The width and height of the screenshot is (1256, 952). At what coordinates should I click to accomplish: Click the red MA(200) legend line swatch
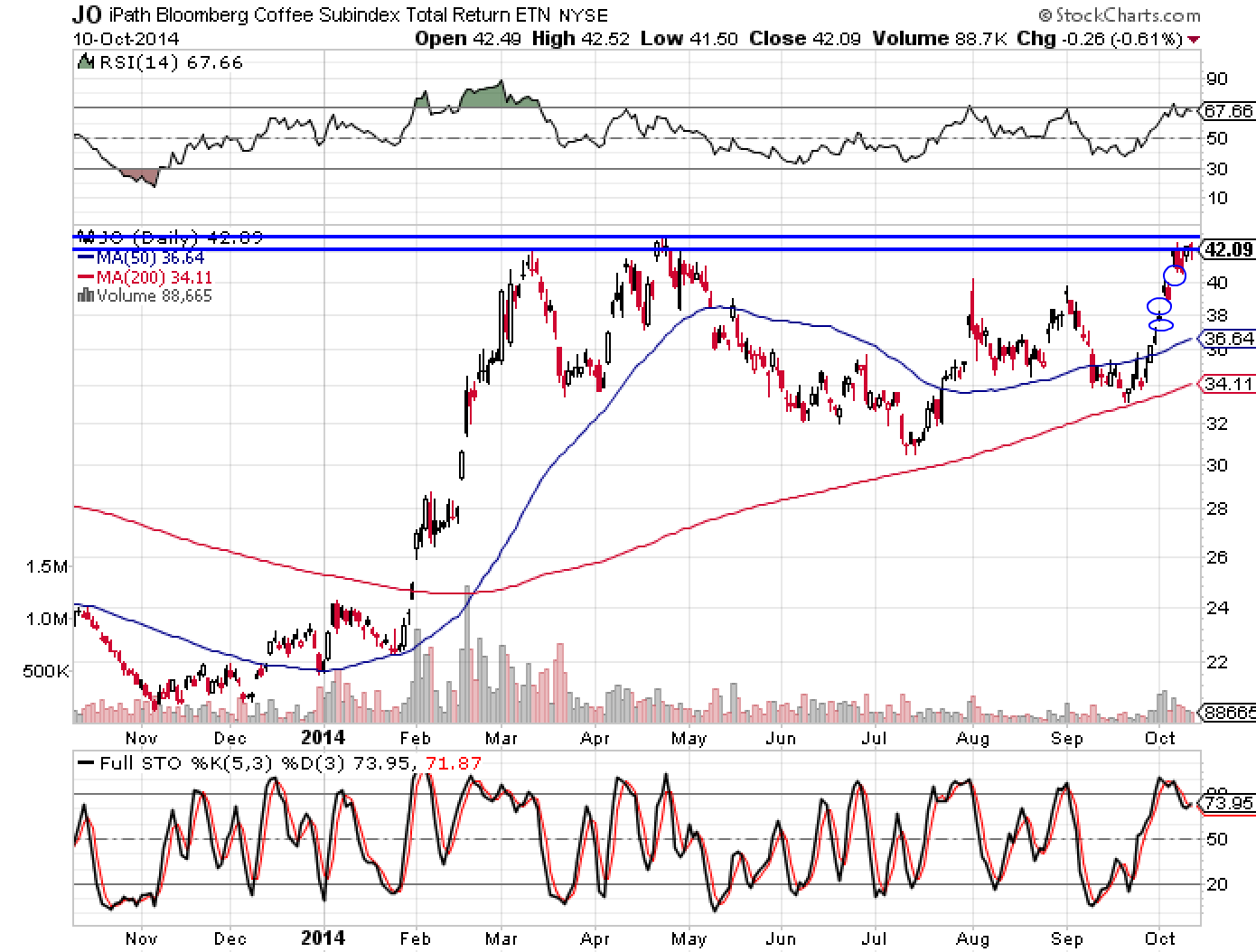point(84,276)
